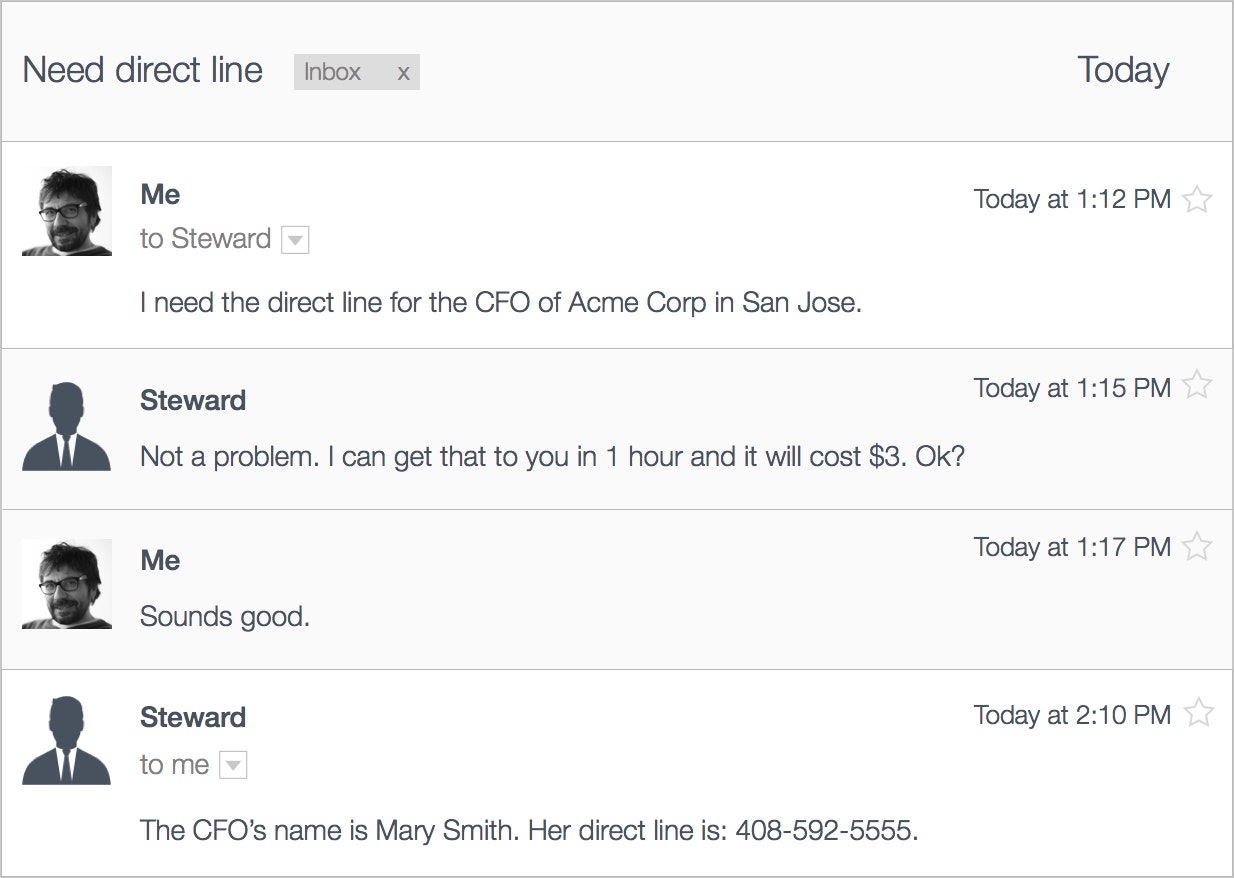Click the Inbox label tag
This screenshot has height=878, width=1234.
click(333, 73)
